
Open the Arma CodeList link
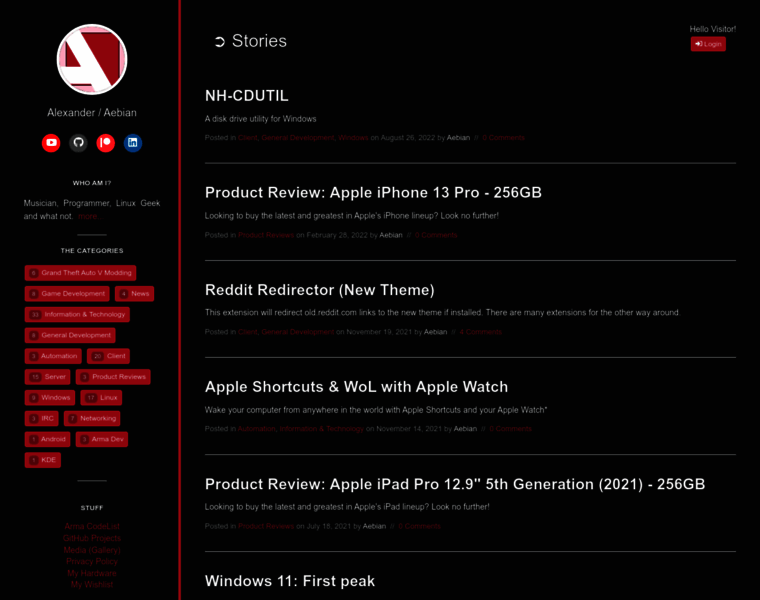pos(92,526)
